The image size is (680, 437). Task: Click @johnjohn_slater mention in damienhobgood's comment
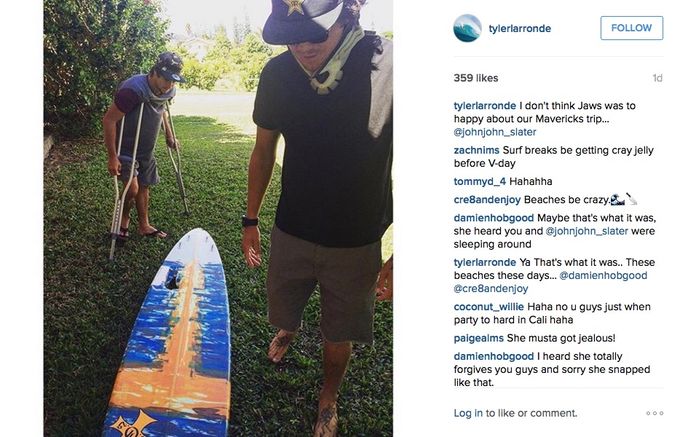click(x=586, y=231)
